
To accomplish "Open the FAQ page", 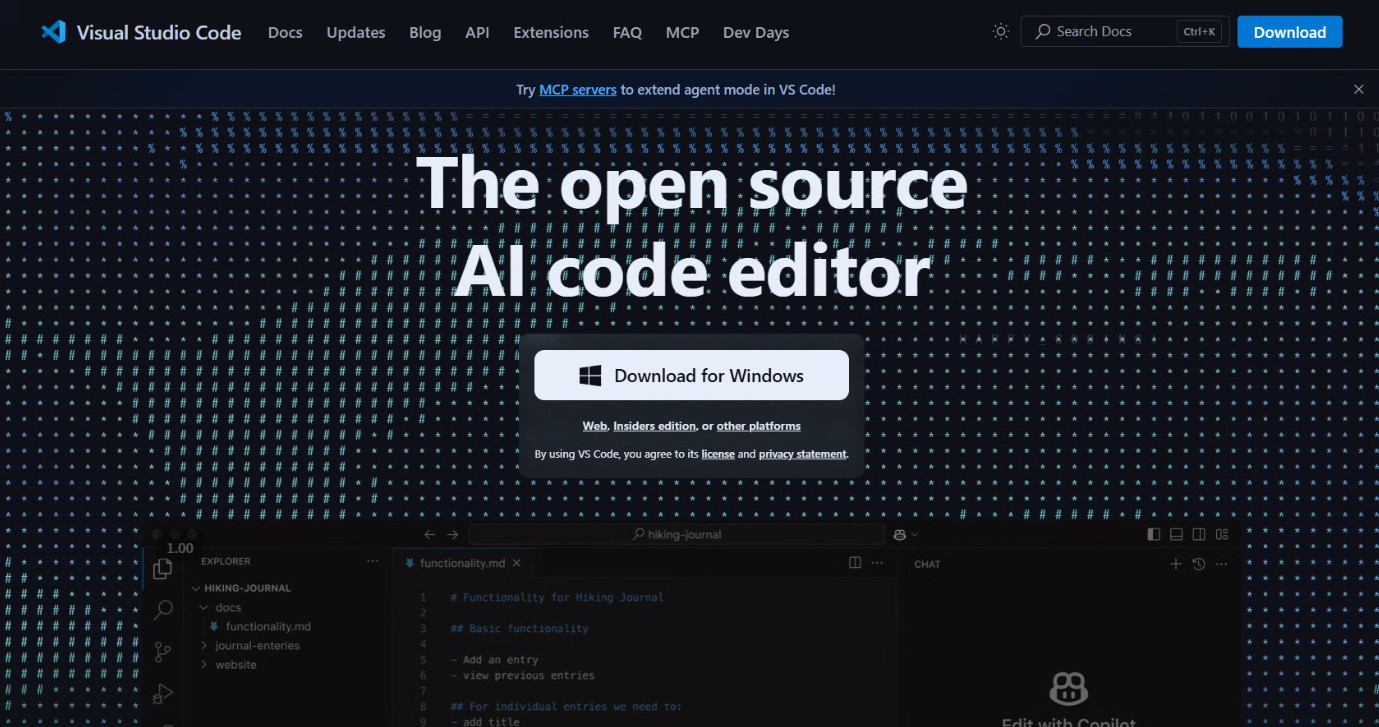I will click(x=627, y=32).
